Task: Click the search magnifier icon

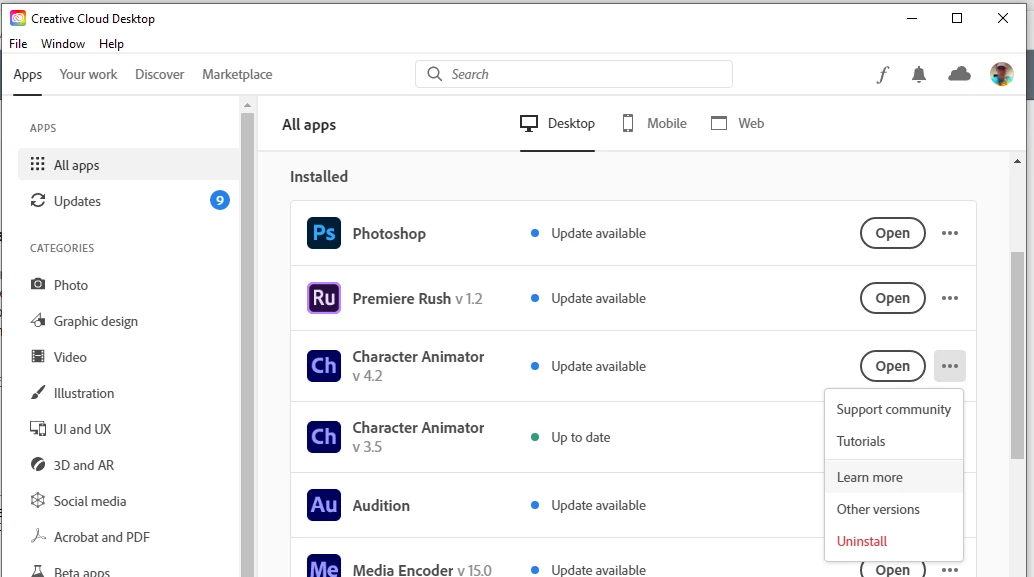Action: pyautogui.click(x=435, y=74)
